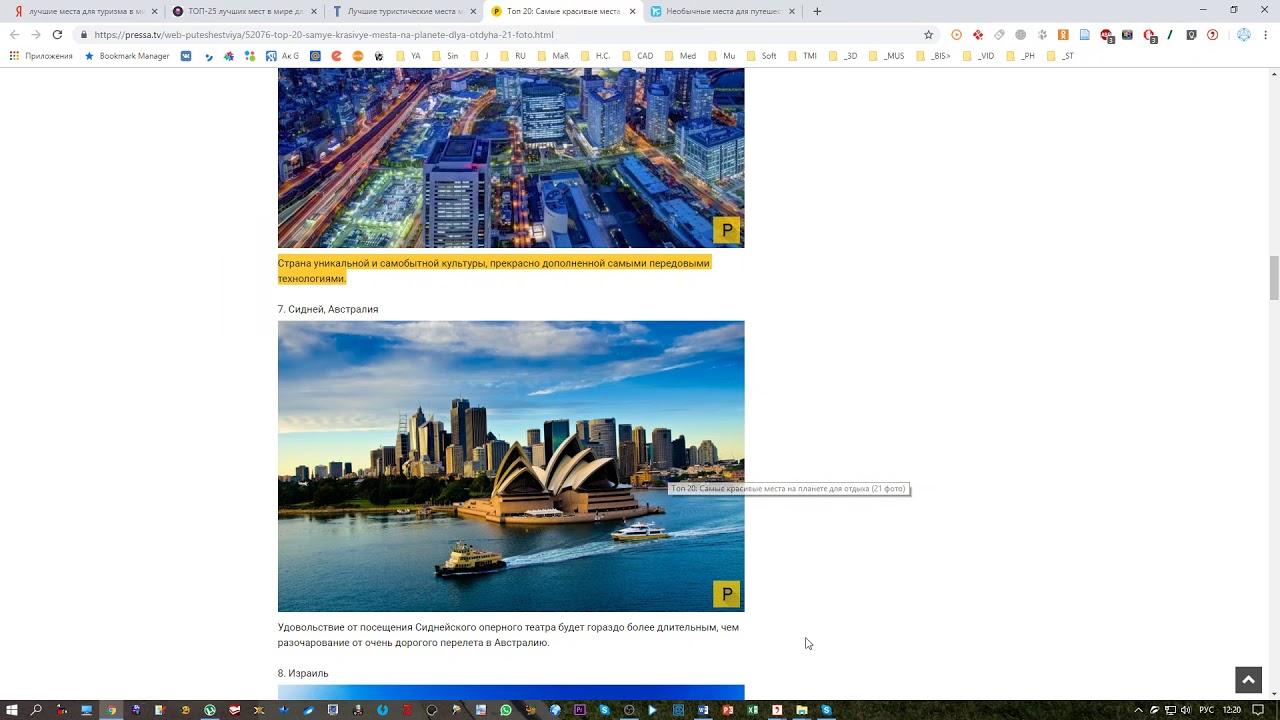
Task: Click the back-to-top arrow button
Action: point(1248,680)
